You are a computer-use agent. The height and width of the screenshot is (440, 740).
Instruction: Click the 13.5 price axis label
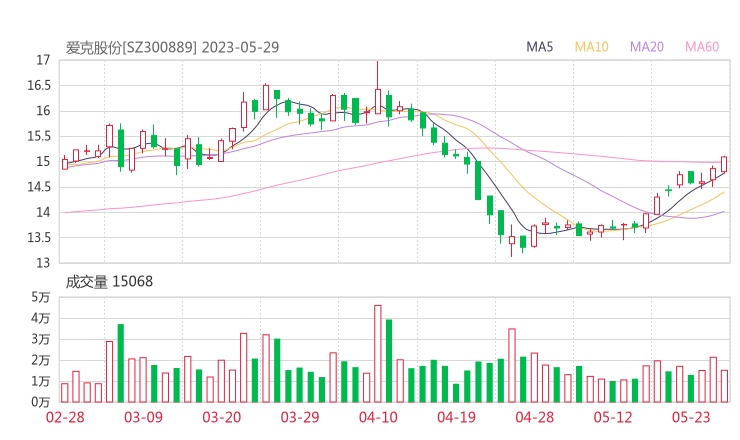[x=39, y=237]
